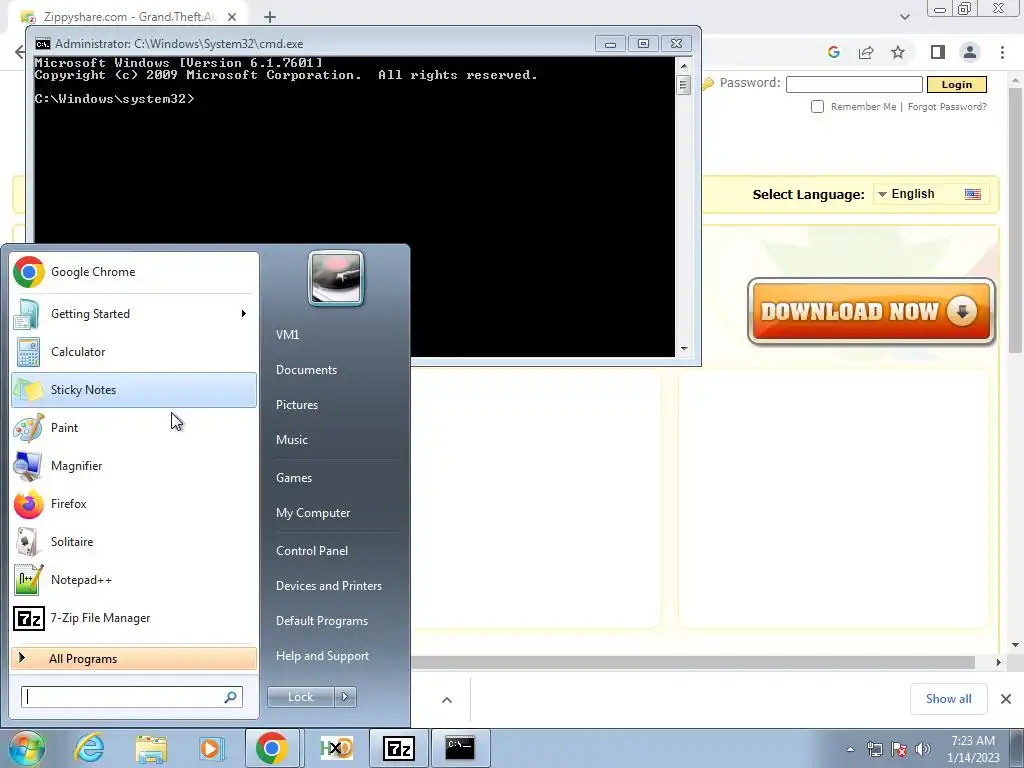1024x768 pixels.
Task: Open Control Panel from Start menu
Action: coord(312,551)
